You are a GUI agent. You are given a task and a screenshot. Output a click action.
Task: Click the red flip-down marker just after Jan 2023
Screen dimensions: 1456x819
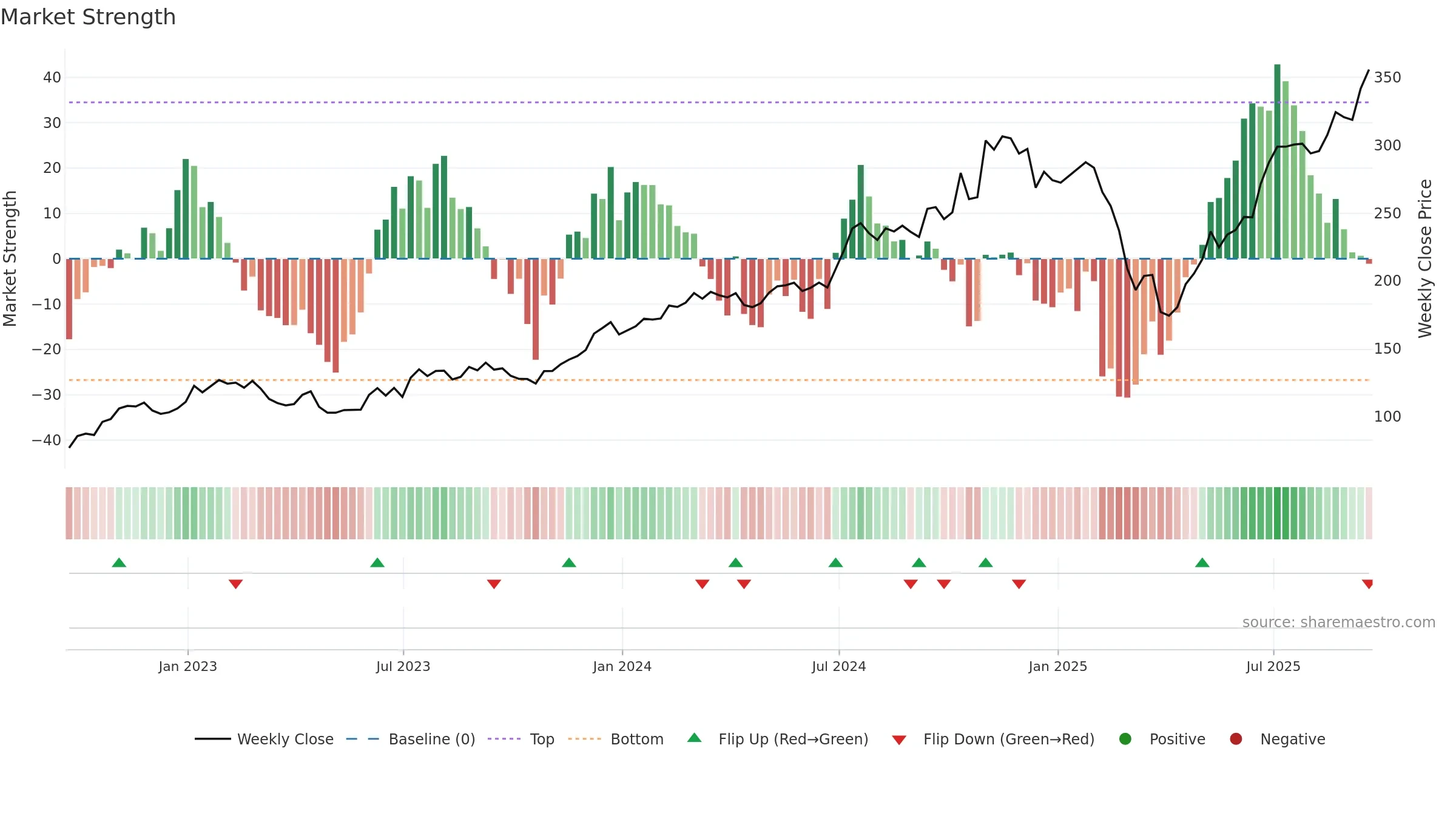pyautogui.click(x=236, y=584)
